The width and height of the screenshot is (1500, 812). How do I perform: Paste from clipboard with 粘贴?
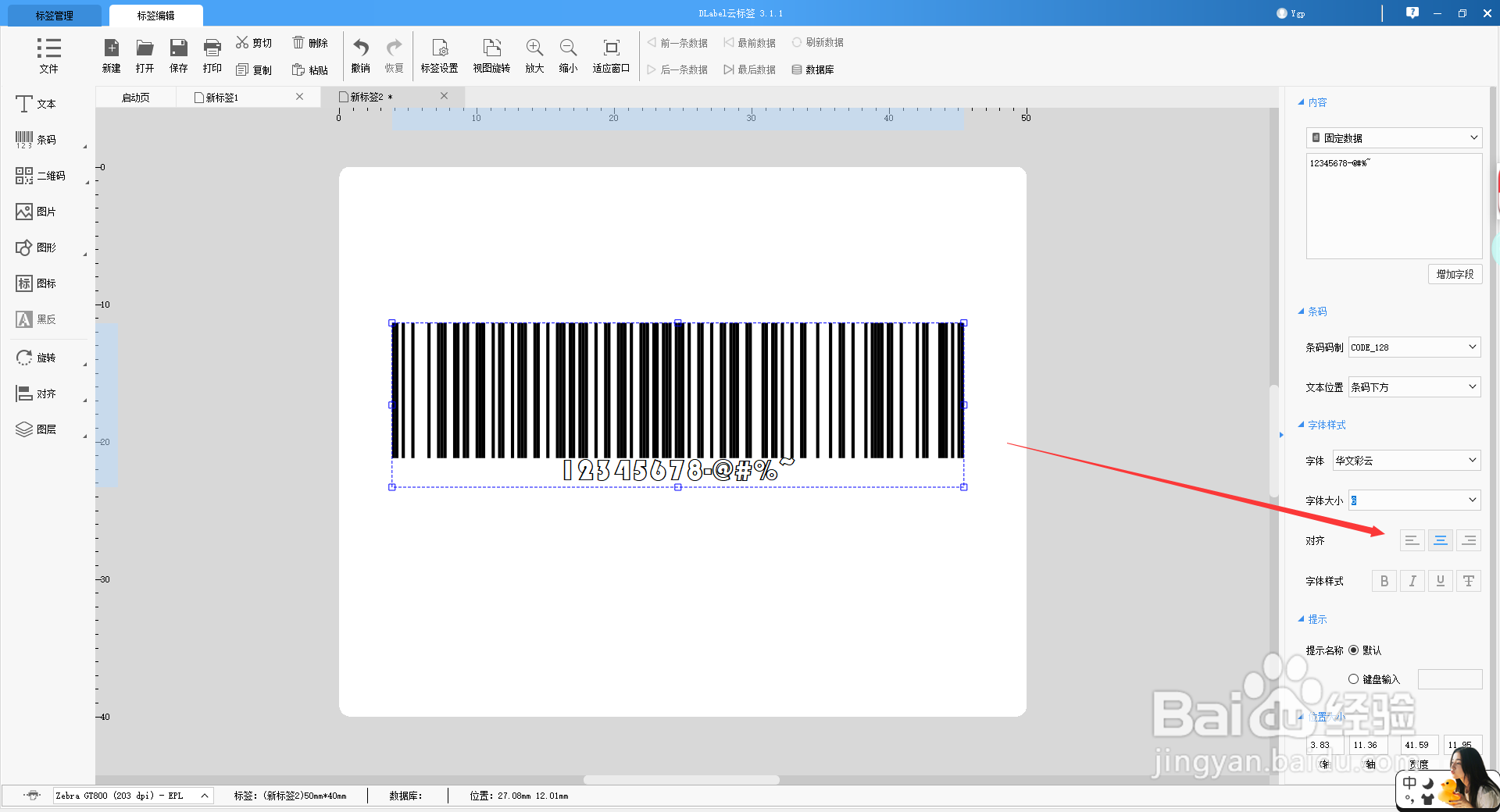[310, 70]
